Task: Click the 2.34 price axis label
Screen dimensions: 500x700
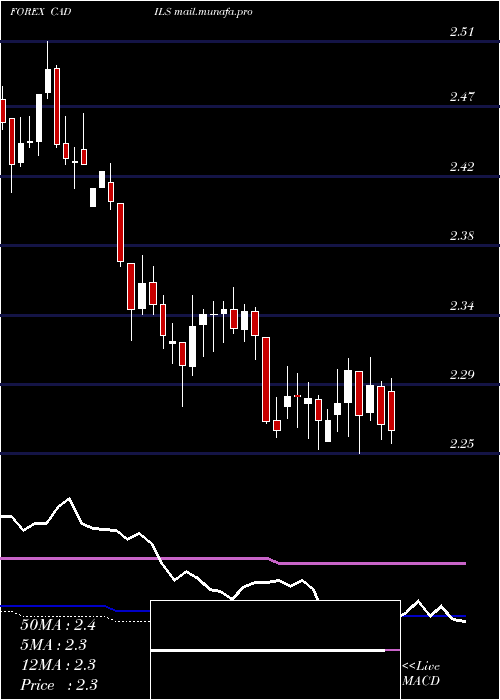Action: [462, 306]
